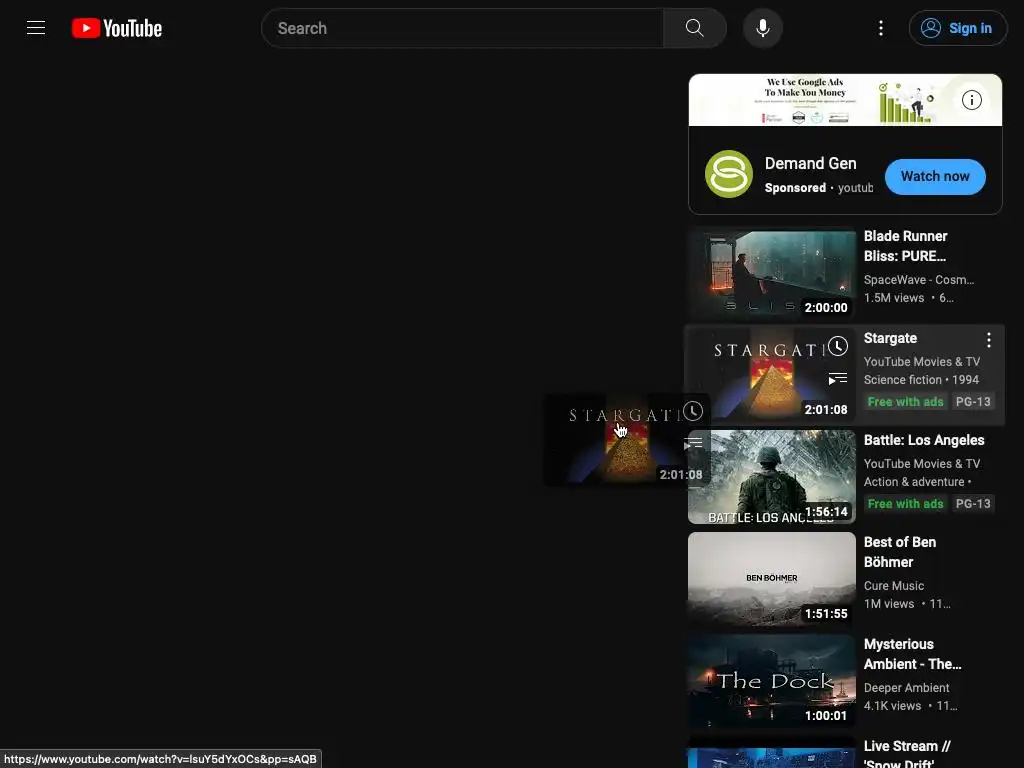This screenshot has height=768, width=1024.
Task: Click the Live Stream Snow Drift title
Action: [x=907, y=753]
